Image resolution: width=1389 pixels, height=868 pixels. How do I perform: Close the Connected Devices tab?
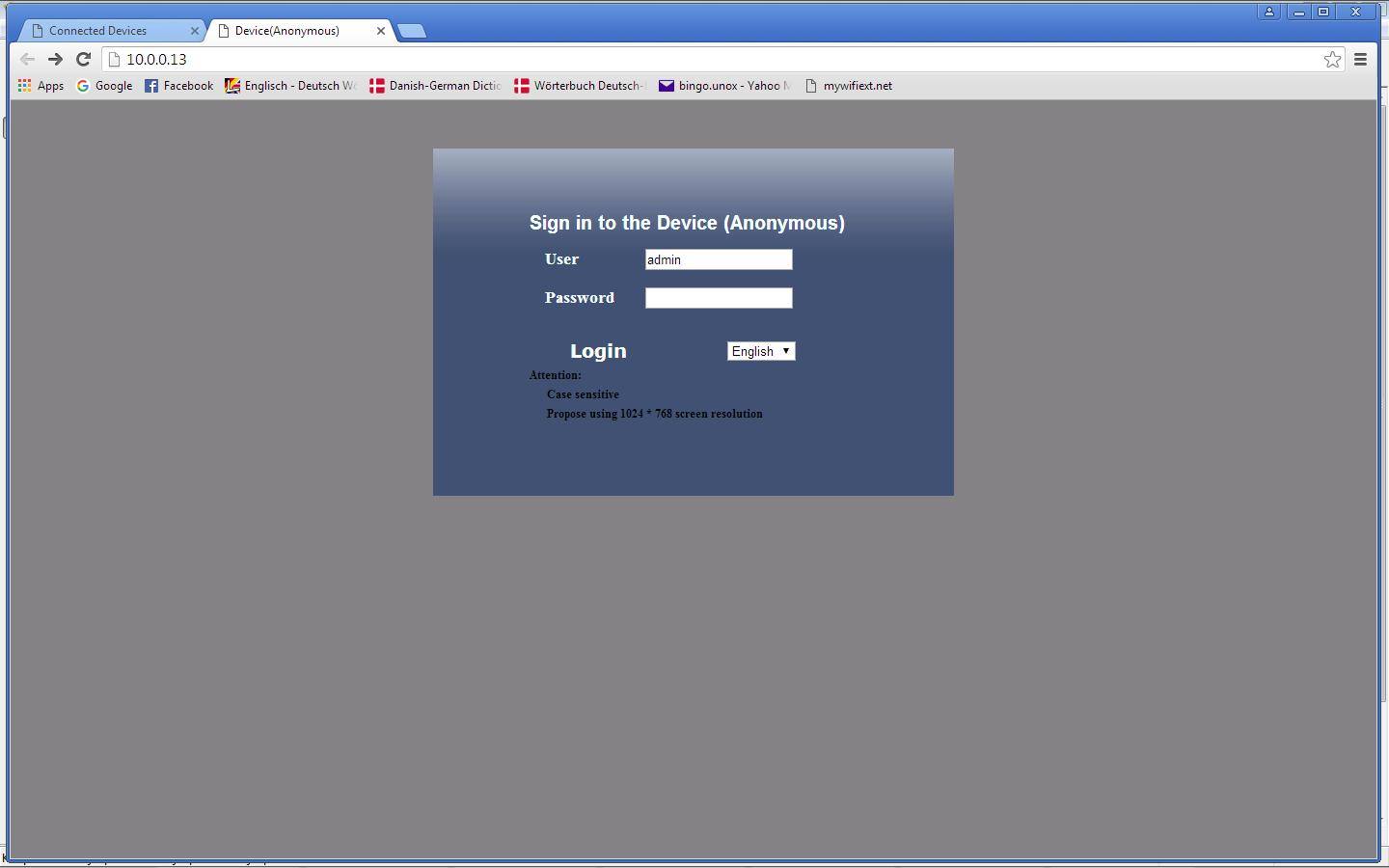pyautogui.click(x=194, y=31)
